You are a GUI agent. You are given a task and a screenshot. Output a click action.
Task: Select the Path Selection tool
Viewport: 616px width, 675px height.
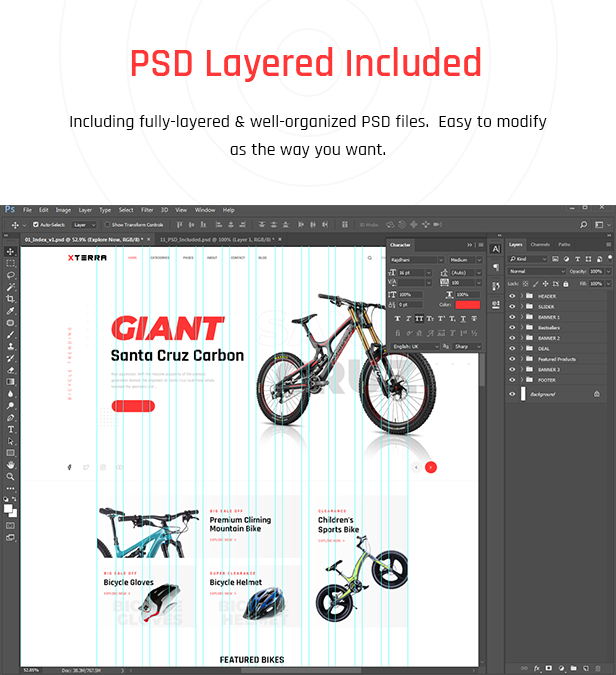pyautogui.click(x=10, y=441)
